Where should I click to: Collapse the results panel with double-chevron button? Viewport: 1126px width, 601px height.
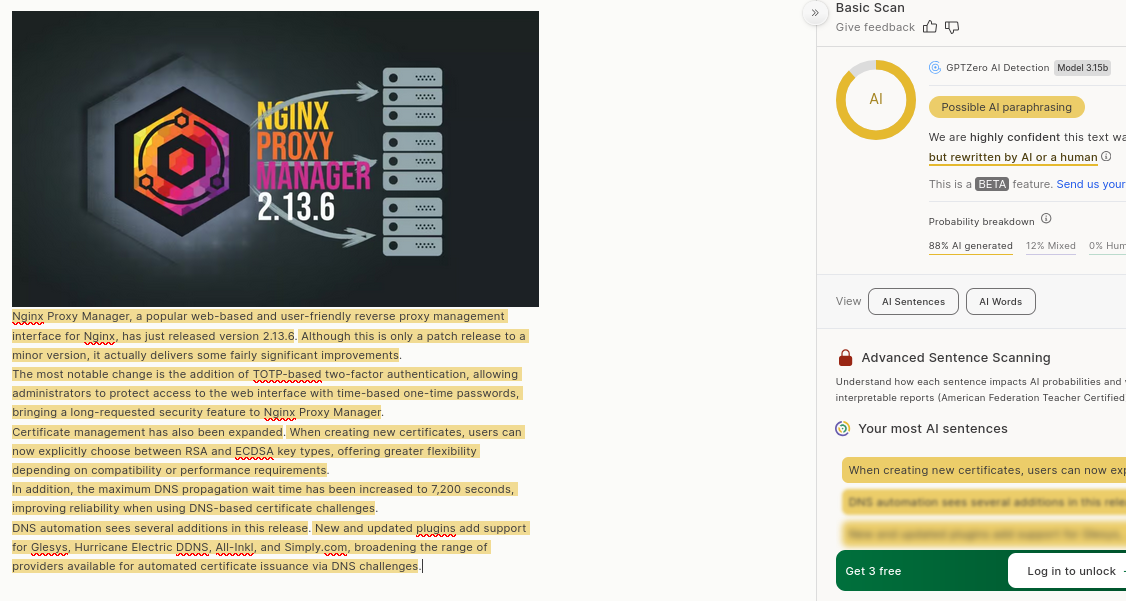click(x=815, y=12)
